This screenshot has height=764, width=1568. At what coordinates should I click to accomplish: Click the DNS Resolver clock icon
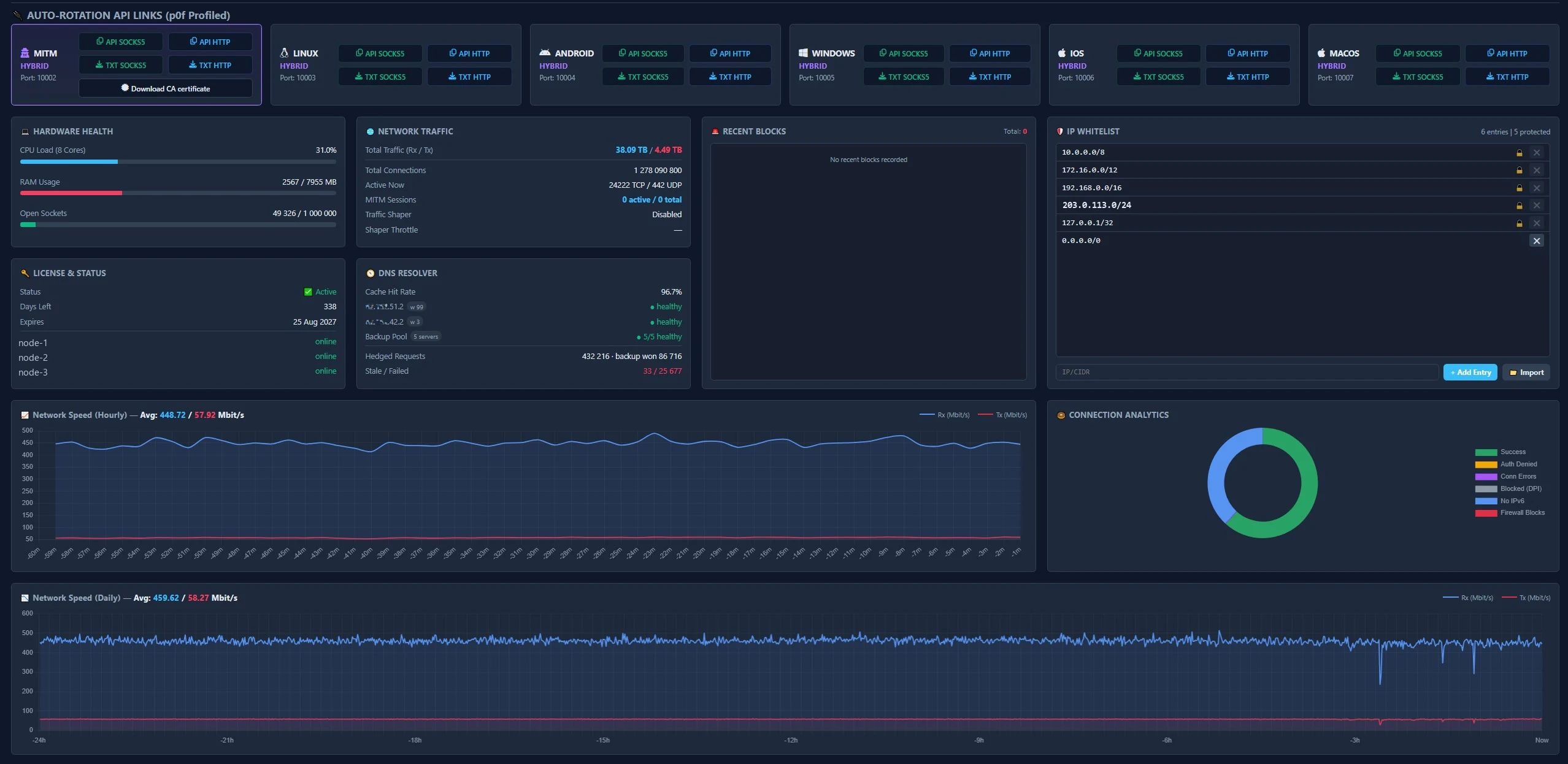pos(370,274)
